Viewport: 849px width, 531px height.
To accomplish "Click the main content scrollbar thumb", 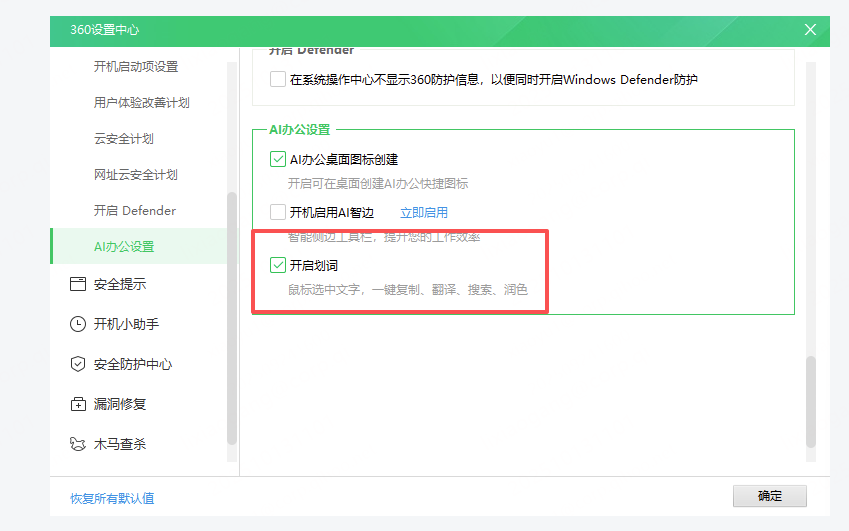I will click(811, 402).
